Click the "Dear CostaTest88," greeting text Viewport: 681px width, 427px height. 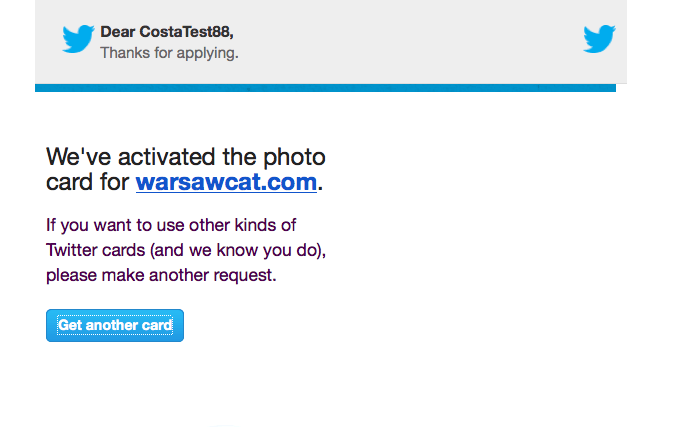click(x=167, y=32)
